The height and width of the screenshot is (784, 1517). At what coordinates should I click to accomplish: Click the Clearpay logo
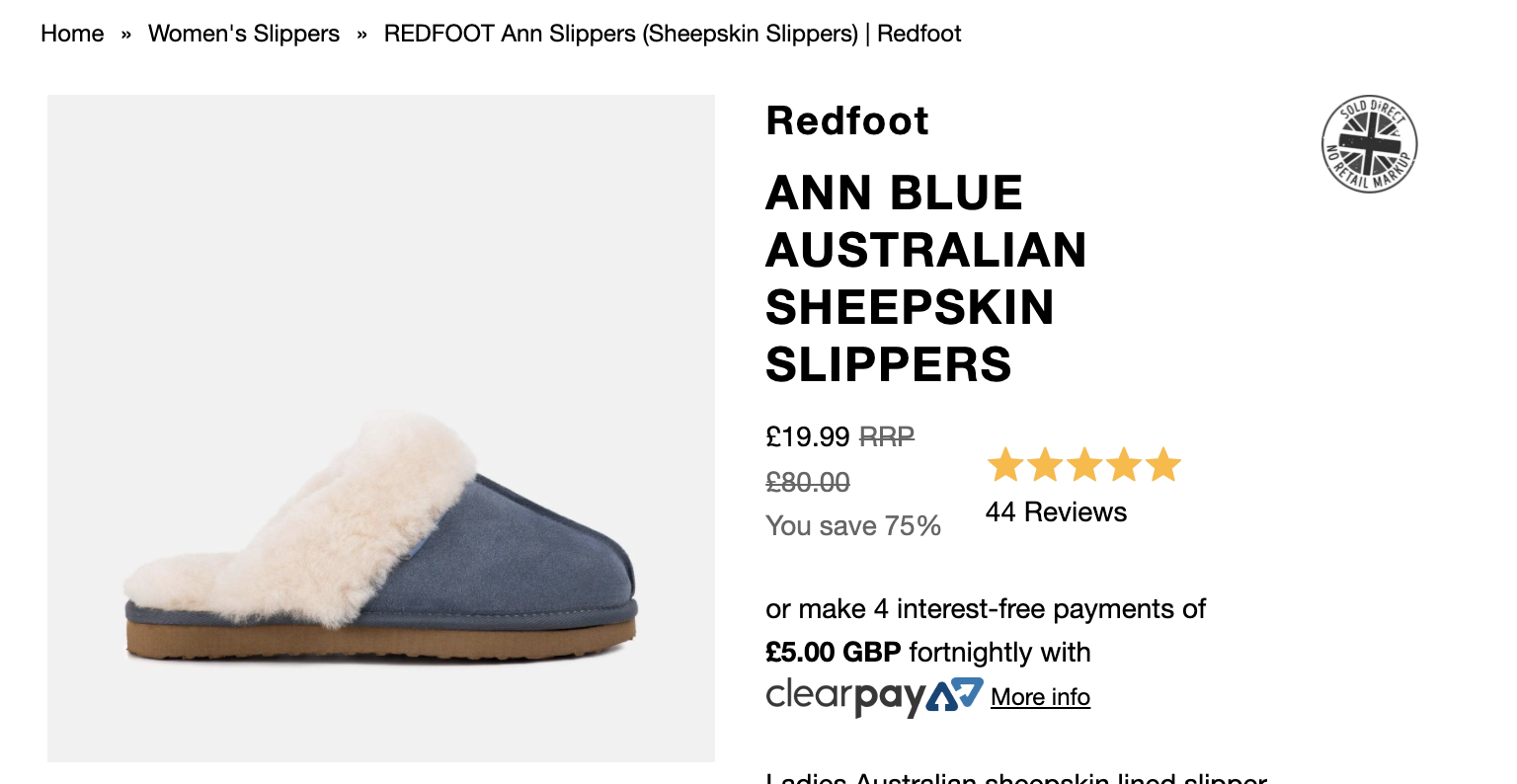point(875,697)
